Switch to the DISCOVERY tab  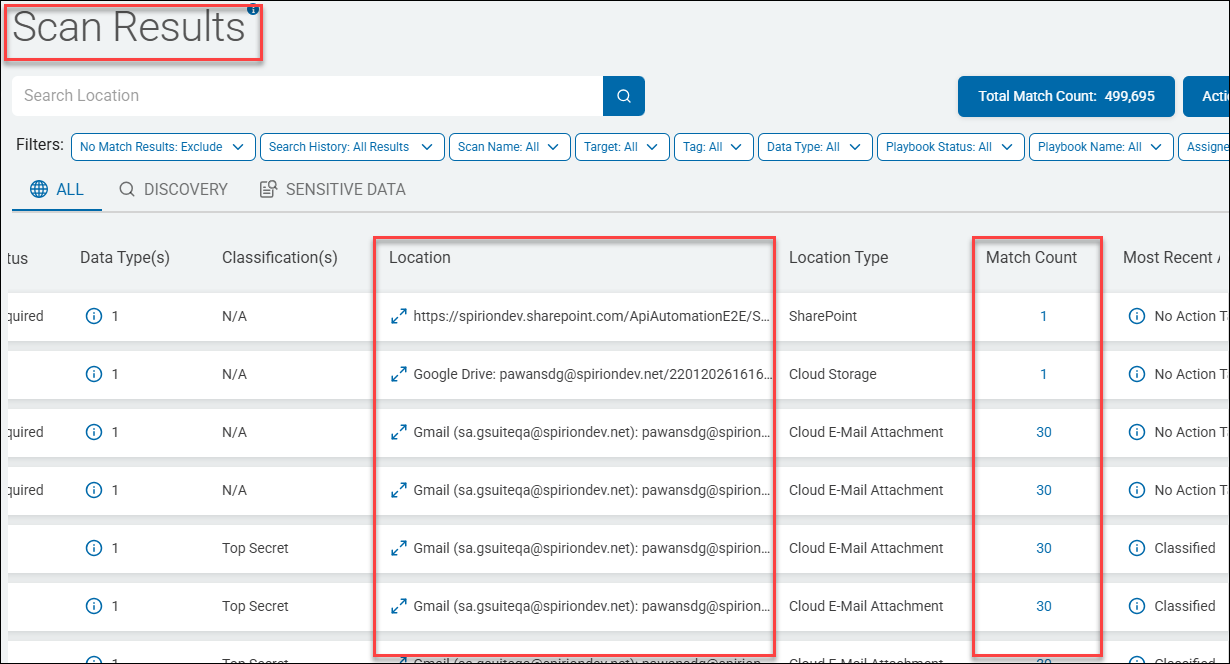point(174,189)
